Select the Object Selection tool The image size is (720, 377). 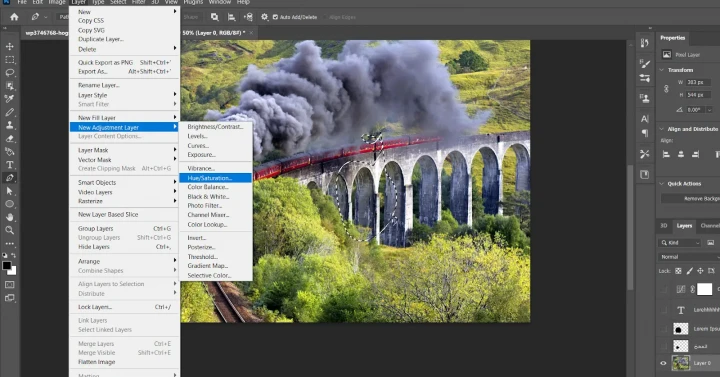(10, 86)
